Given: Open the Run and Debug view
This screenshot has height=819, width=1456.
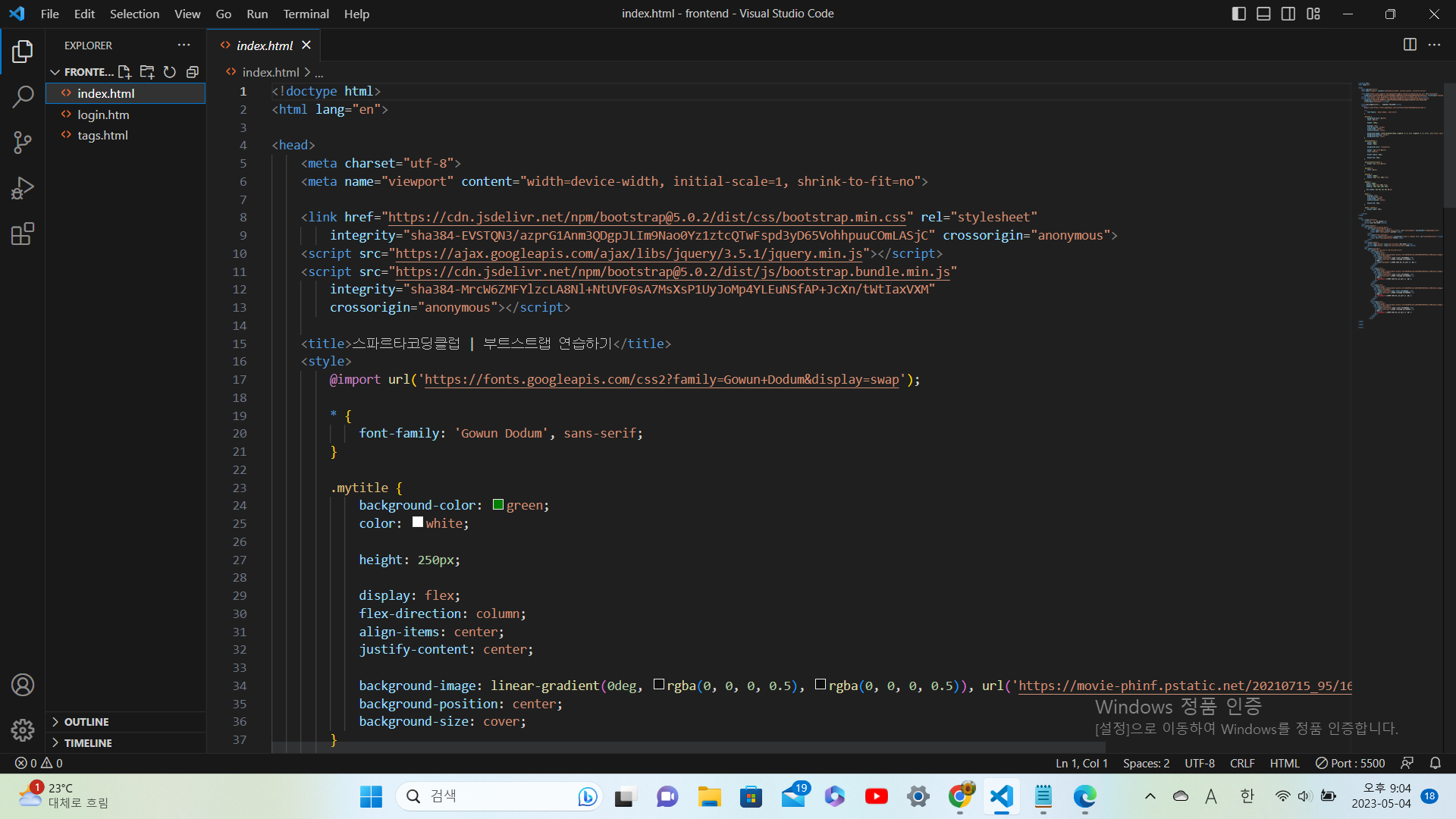Looking at the screenshot, I should (23, 188).
